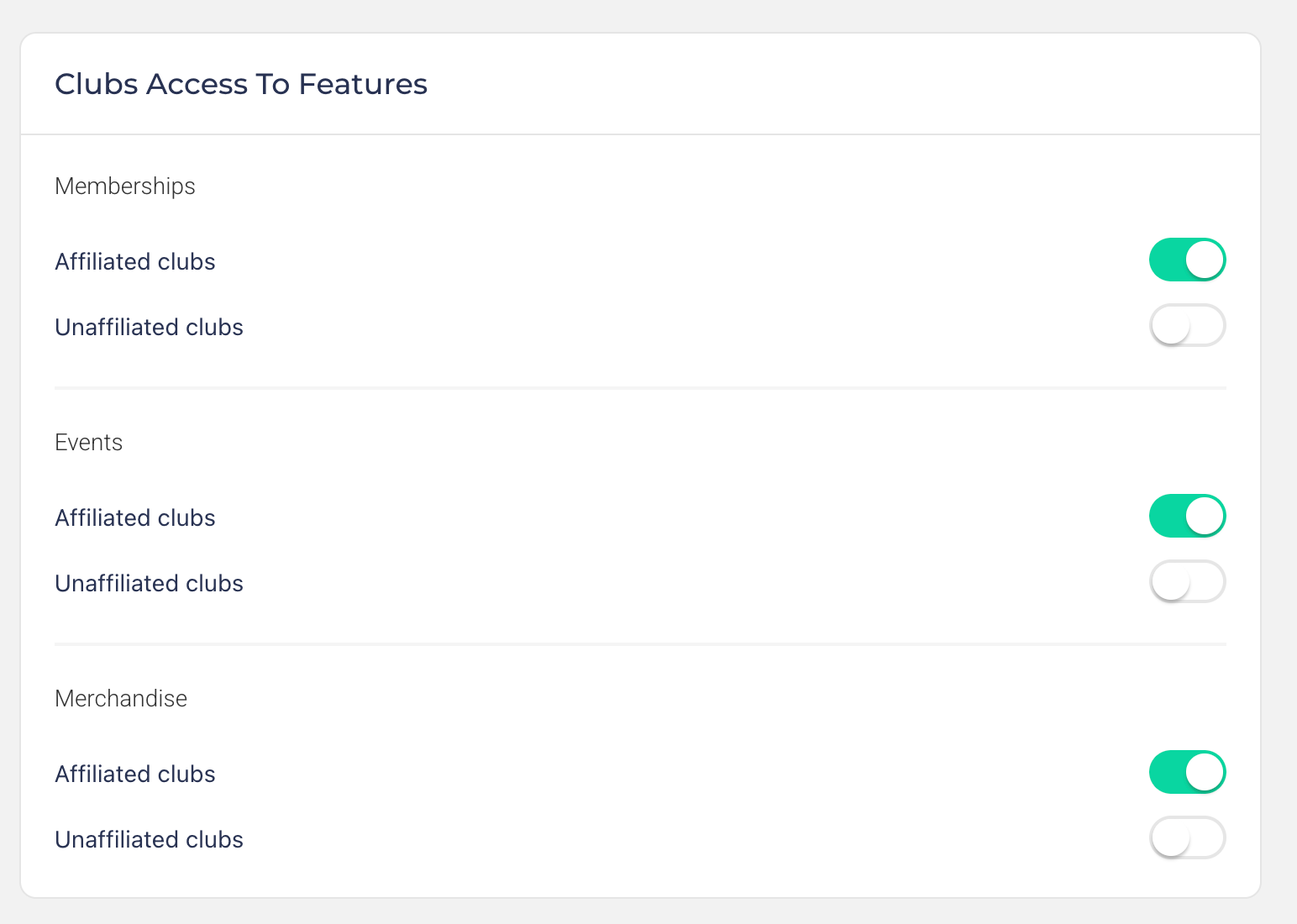The width and height of the screenshot is (1297, 924).
Task: Select the Memberships section heading
Action: point(125,186)
